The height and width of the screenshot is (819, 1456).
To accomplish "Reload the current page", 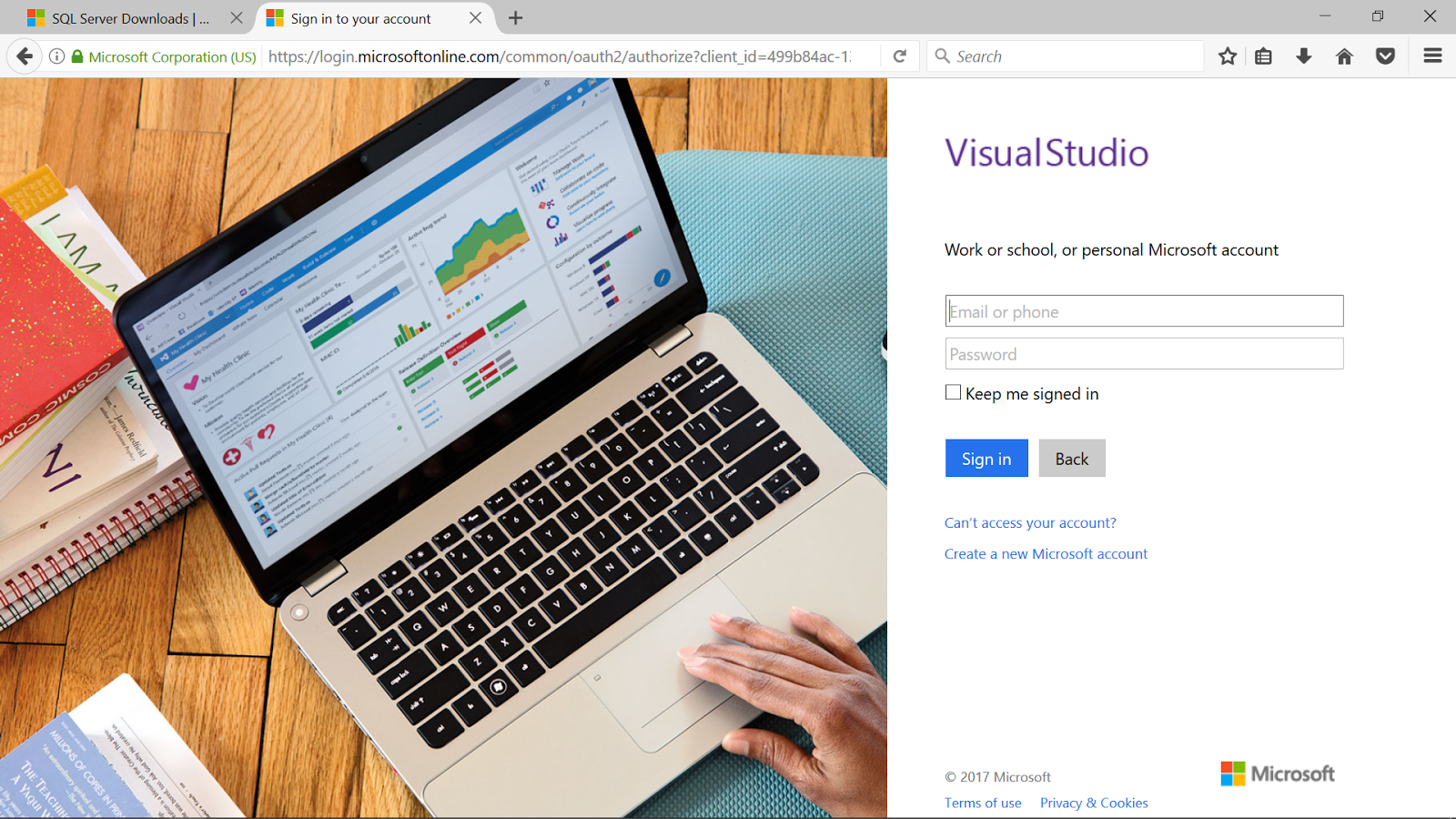I will (899, 56).
